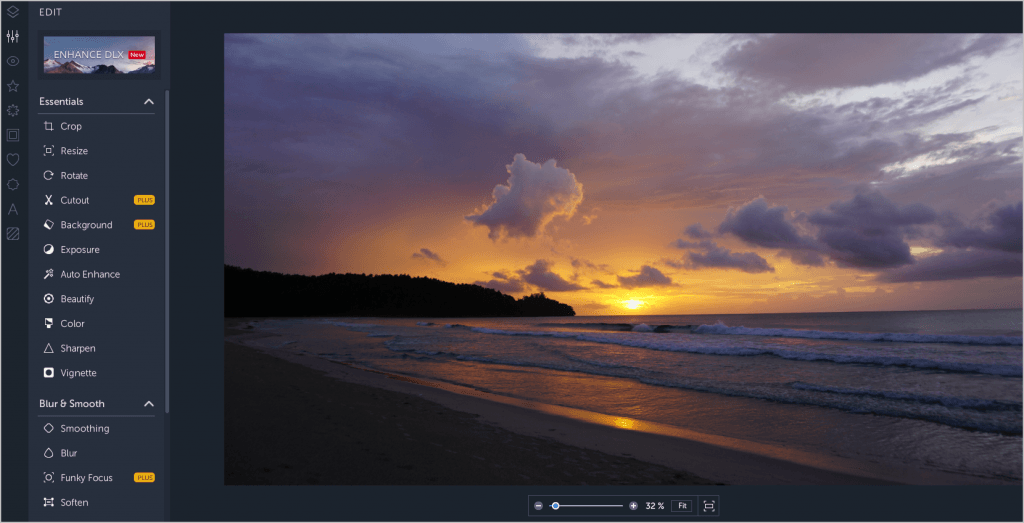
Task: Click the Auto Enhance wand icon
Action: (x=48, y=274)
